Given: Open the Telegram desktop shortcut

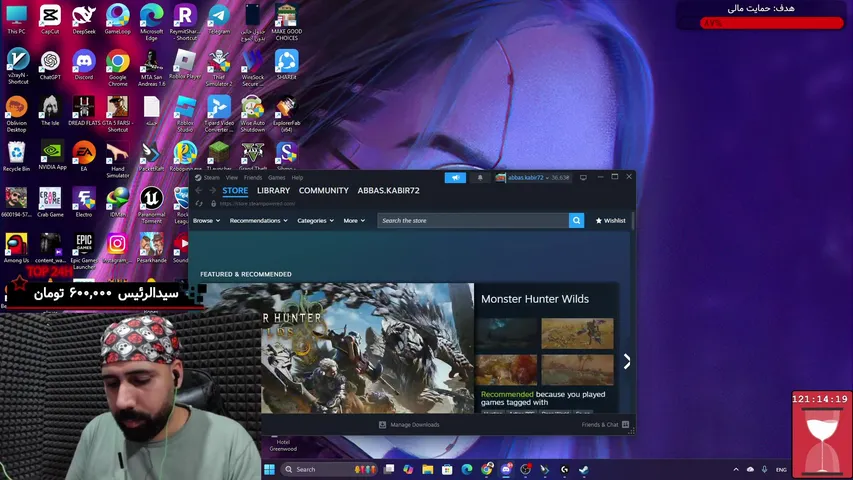Looking at the screenshot, I should [219, 19].
